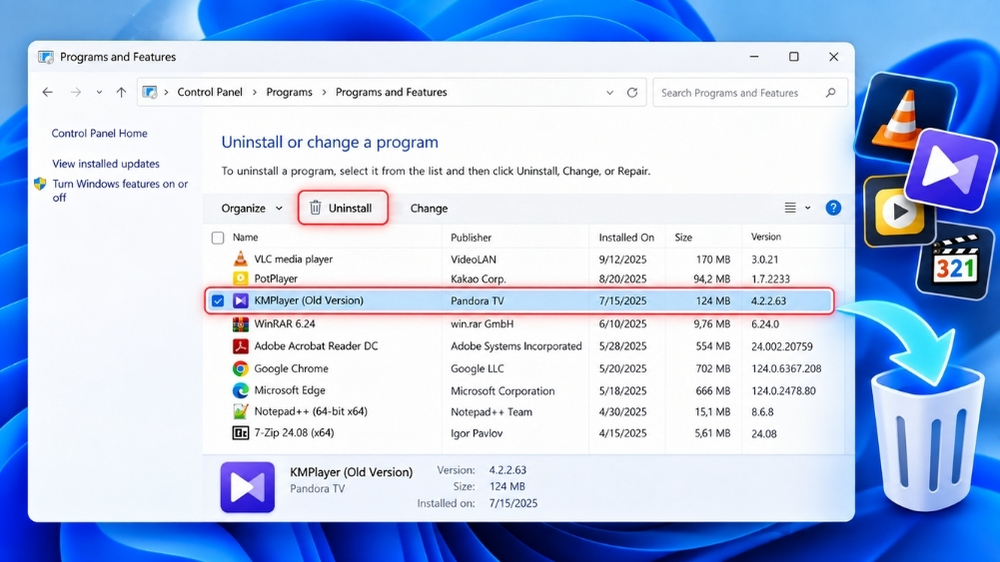Click the large KMPlayer icon in details pane
1000x562 pixels.
pos(247,487)
